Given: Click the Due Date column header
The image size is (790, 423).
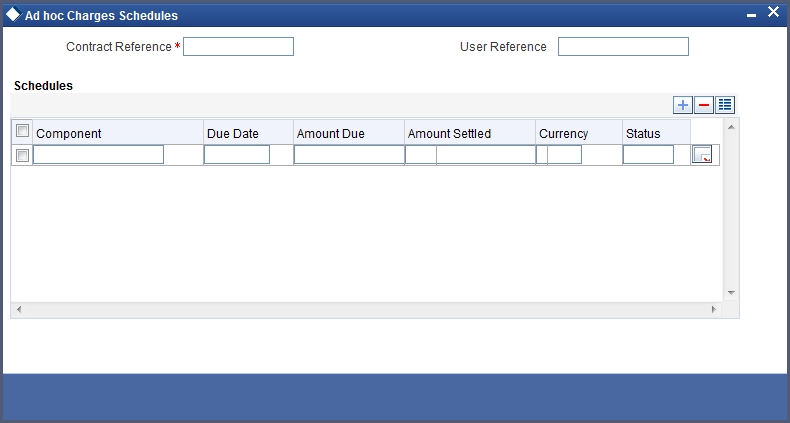Looking at the screenshot, I should pos(248,133).
